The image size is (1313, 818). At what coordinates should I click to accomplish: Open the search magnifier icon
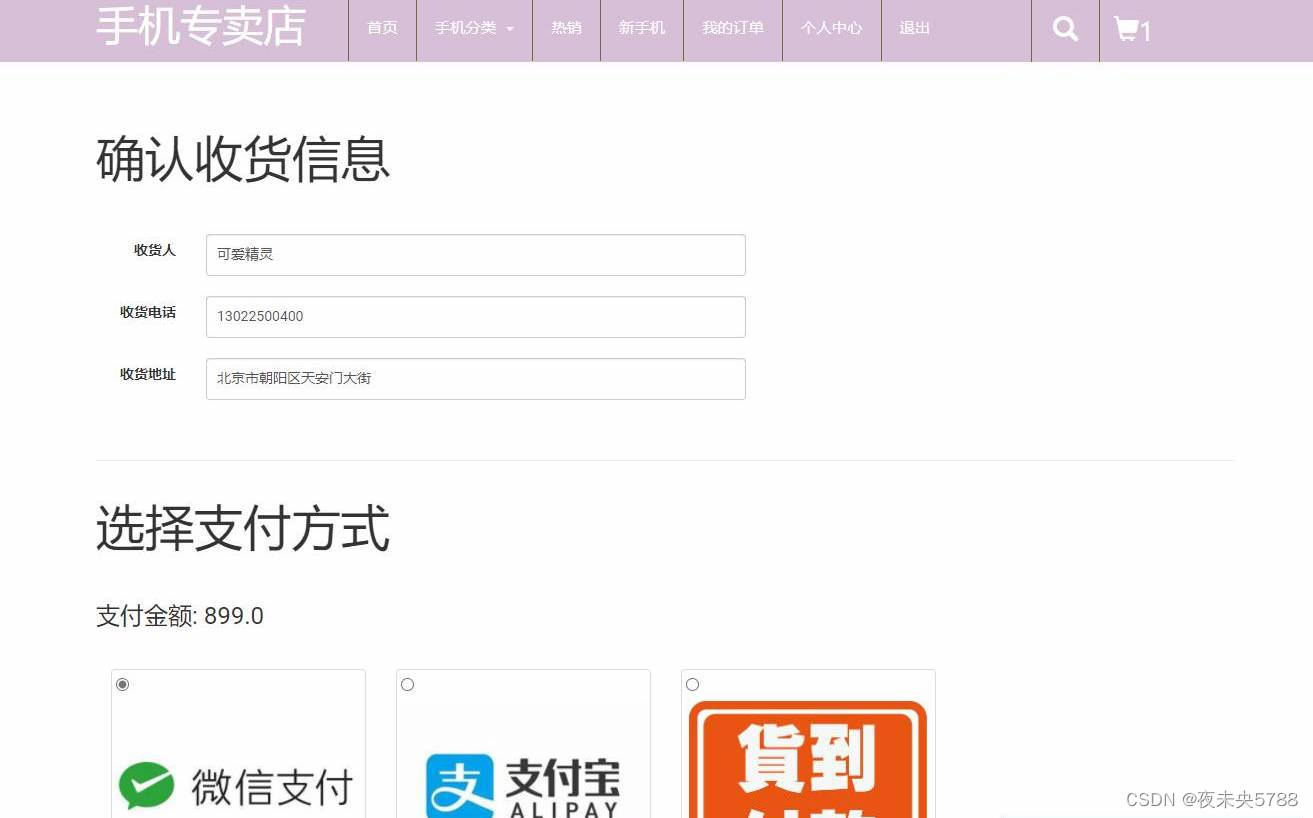click(1065, 29)
